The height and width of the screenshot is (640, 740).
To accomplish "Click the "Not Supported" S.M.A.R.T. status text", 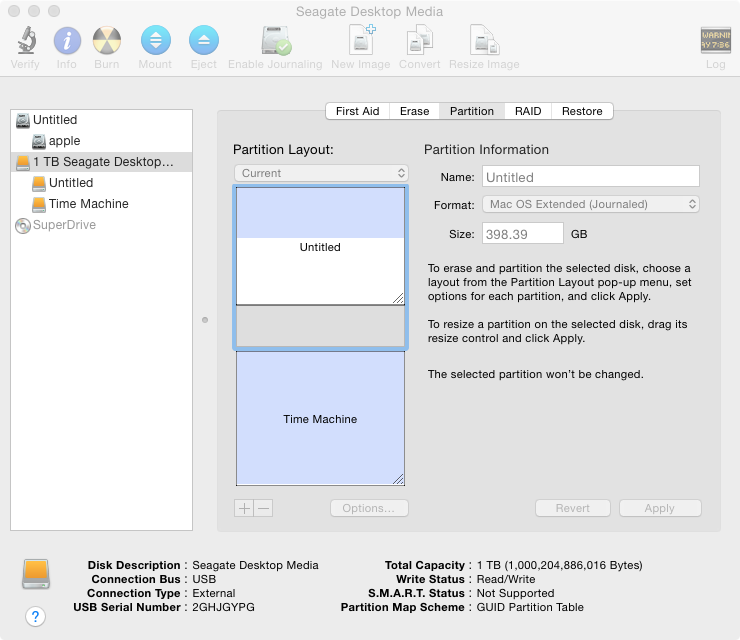I will (515, 593).
